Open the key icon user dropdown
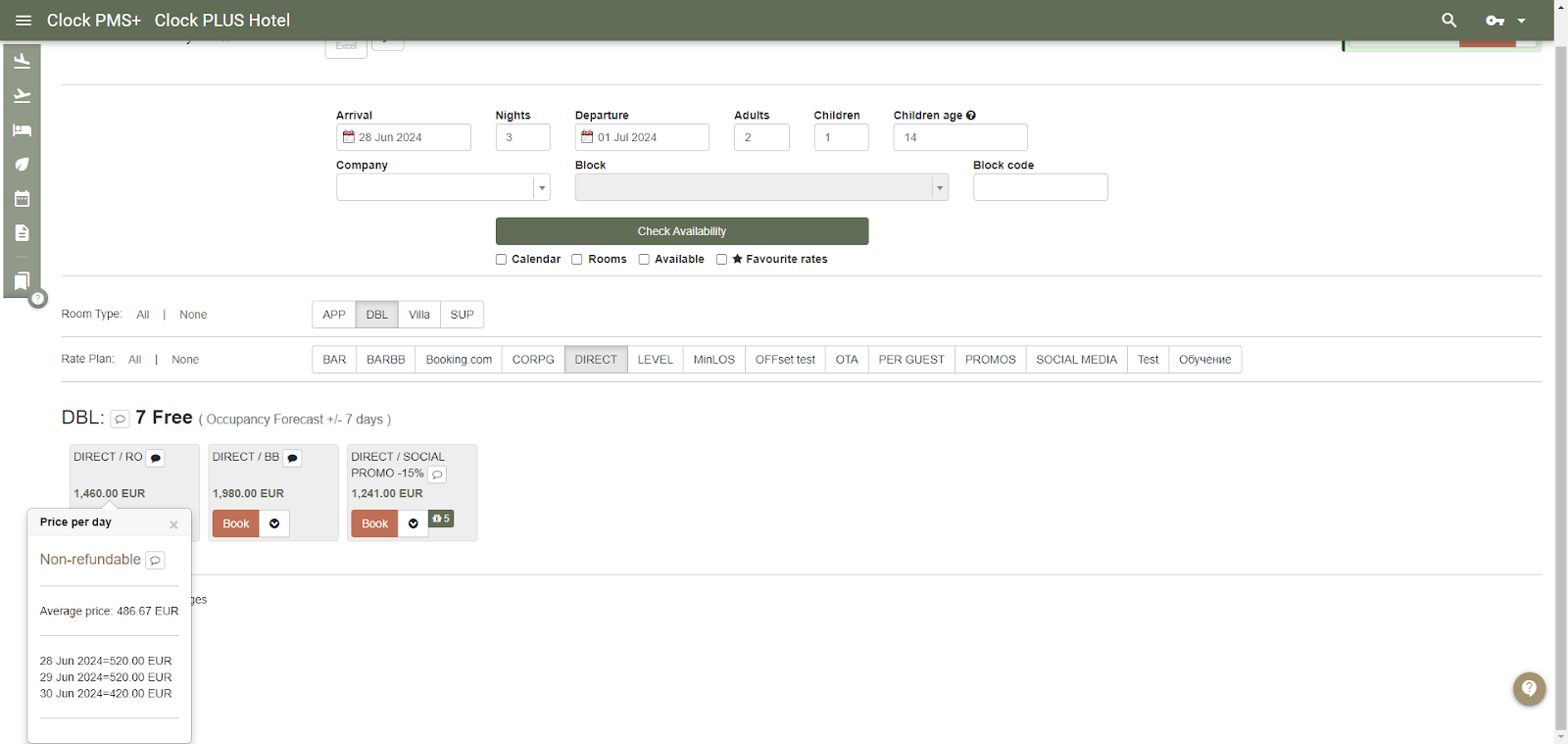 1505,21
